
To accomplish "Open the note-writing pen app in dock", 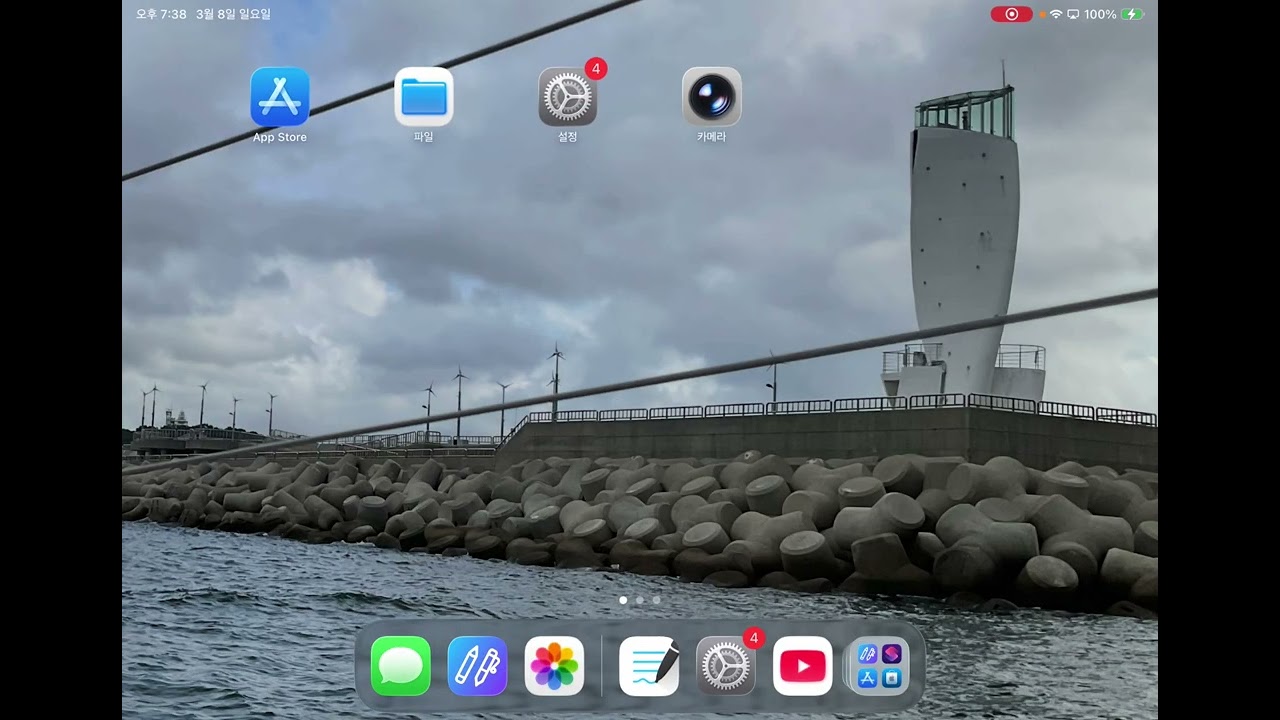I will click(x=649, y=666).
